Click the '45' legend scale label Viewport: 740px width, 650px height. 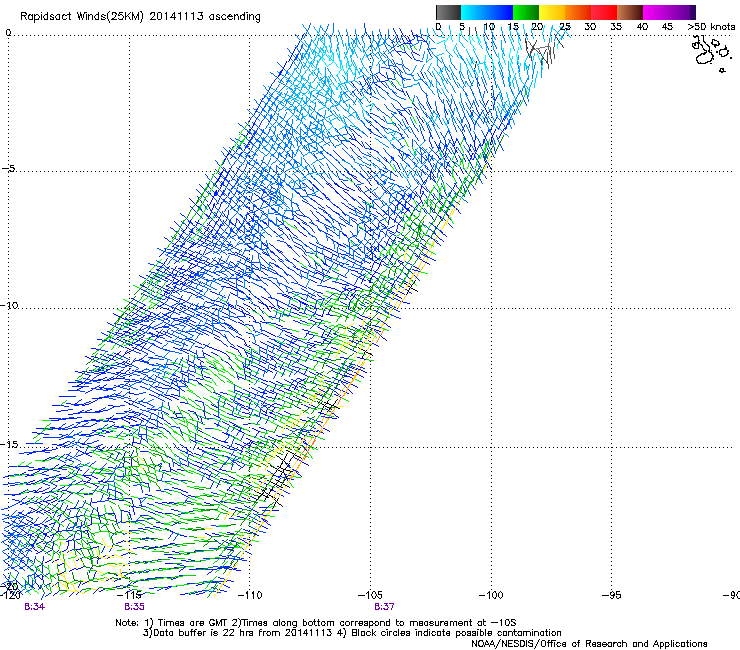pyautogui.click(x=667, y=27)
